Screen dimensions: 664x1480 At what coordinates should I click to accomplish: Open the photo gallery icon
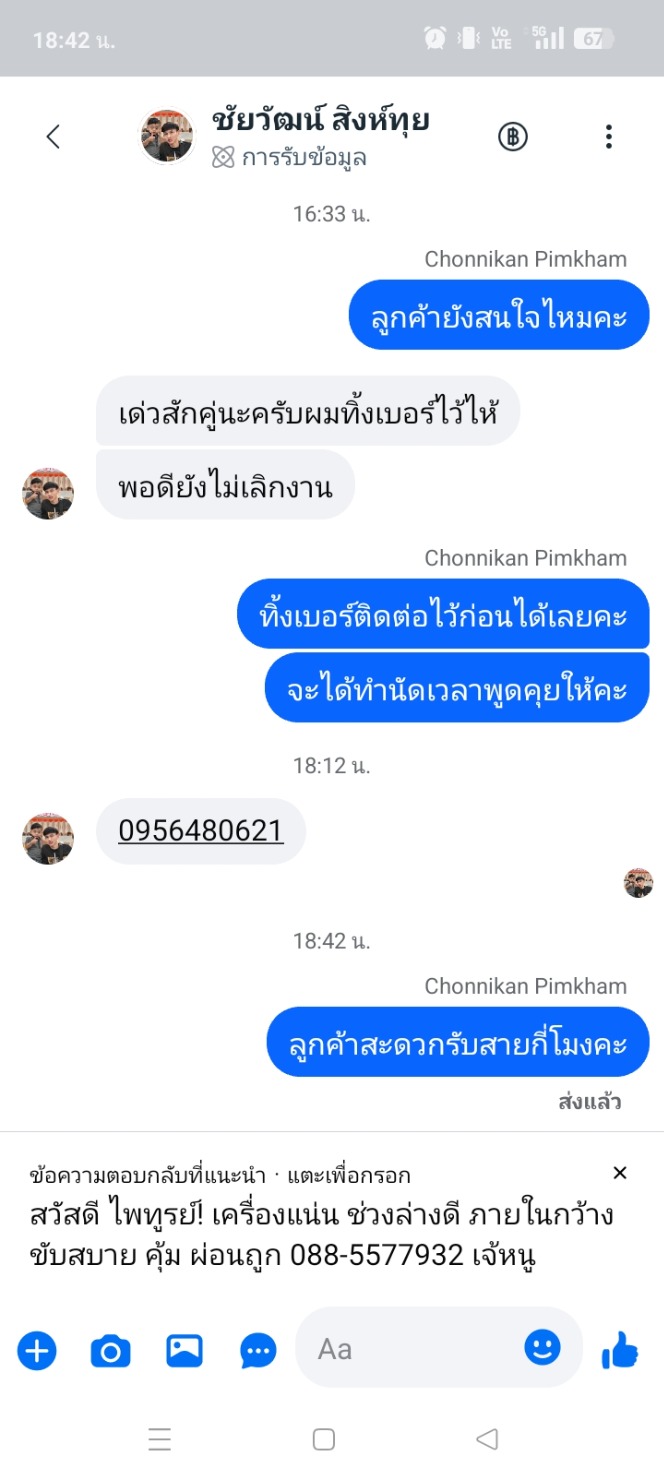[185, 1351]
